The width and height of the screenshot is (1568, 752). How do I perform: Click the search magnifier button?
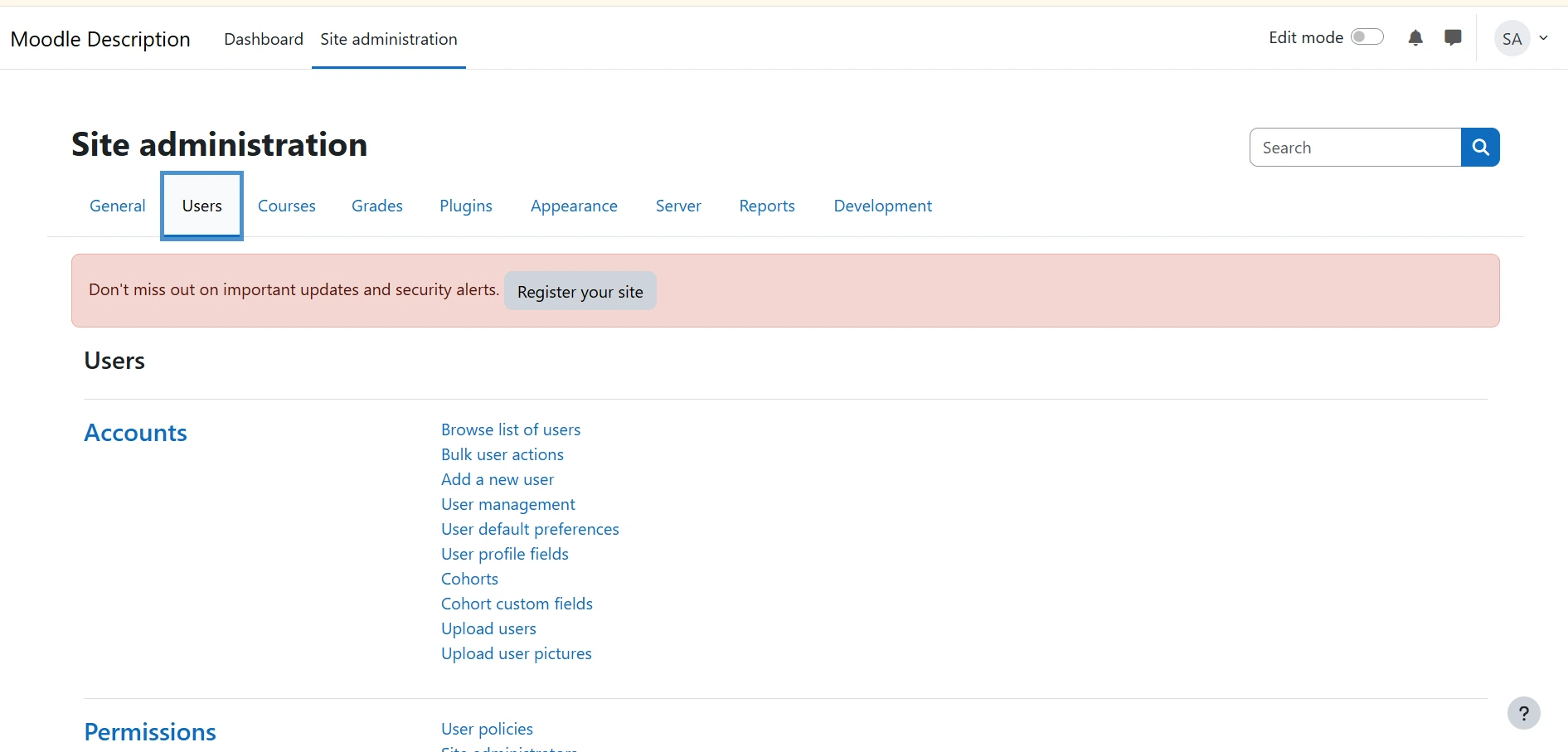coord(1480,148)
